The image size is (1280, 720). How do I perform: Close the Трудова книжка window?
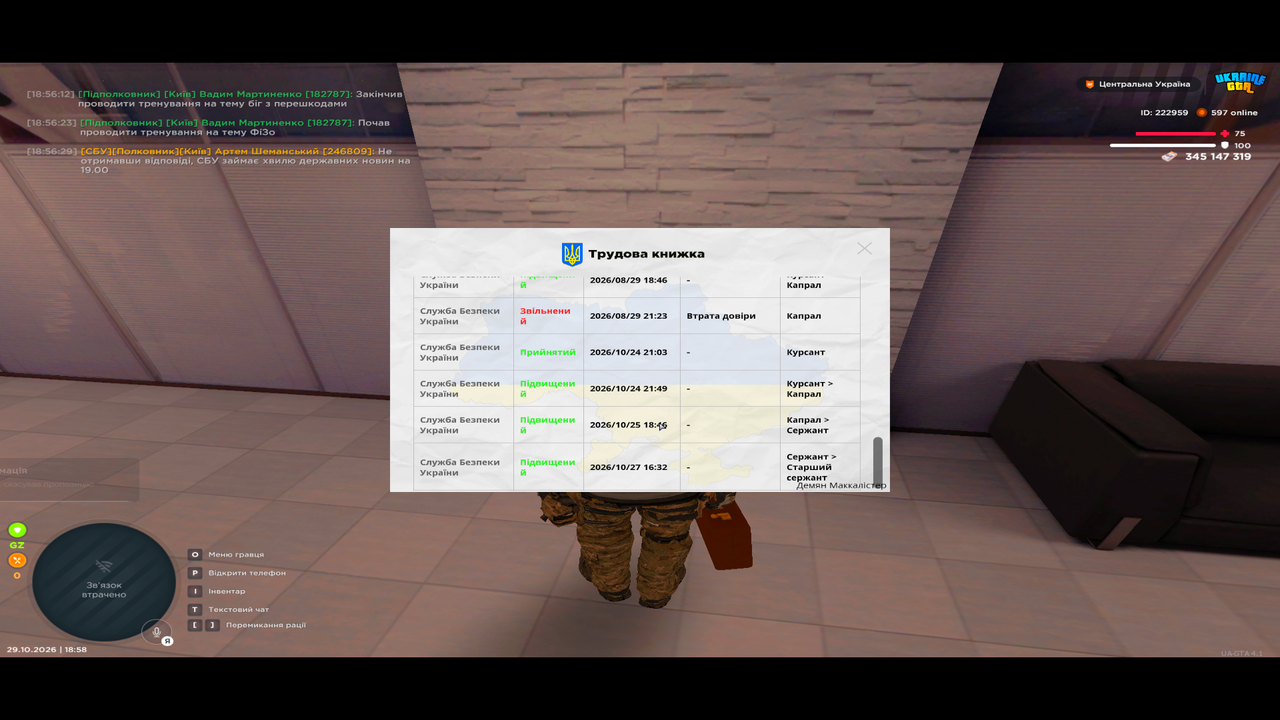click(x=864, y=248)
